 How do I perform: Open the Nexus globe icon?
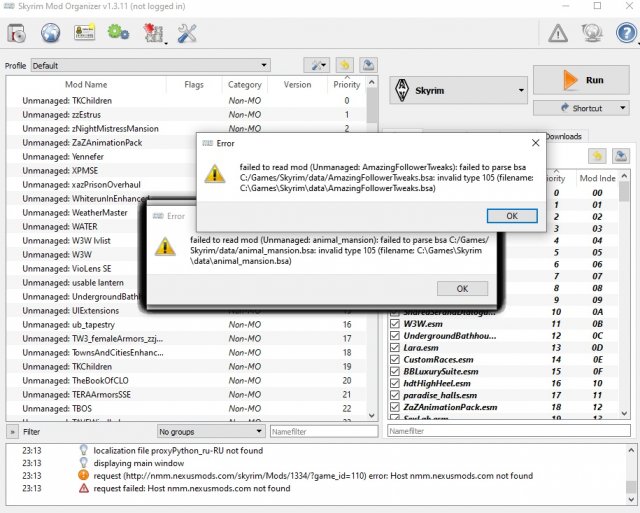click(50, 33)
